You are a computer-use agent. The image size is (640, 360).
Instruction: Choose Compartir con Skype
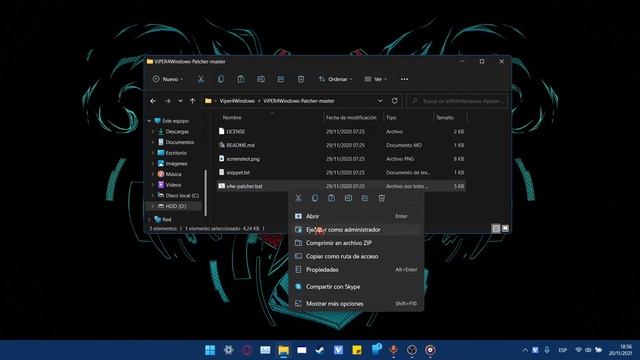tap(356, 287)
